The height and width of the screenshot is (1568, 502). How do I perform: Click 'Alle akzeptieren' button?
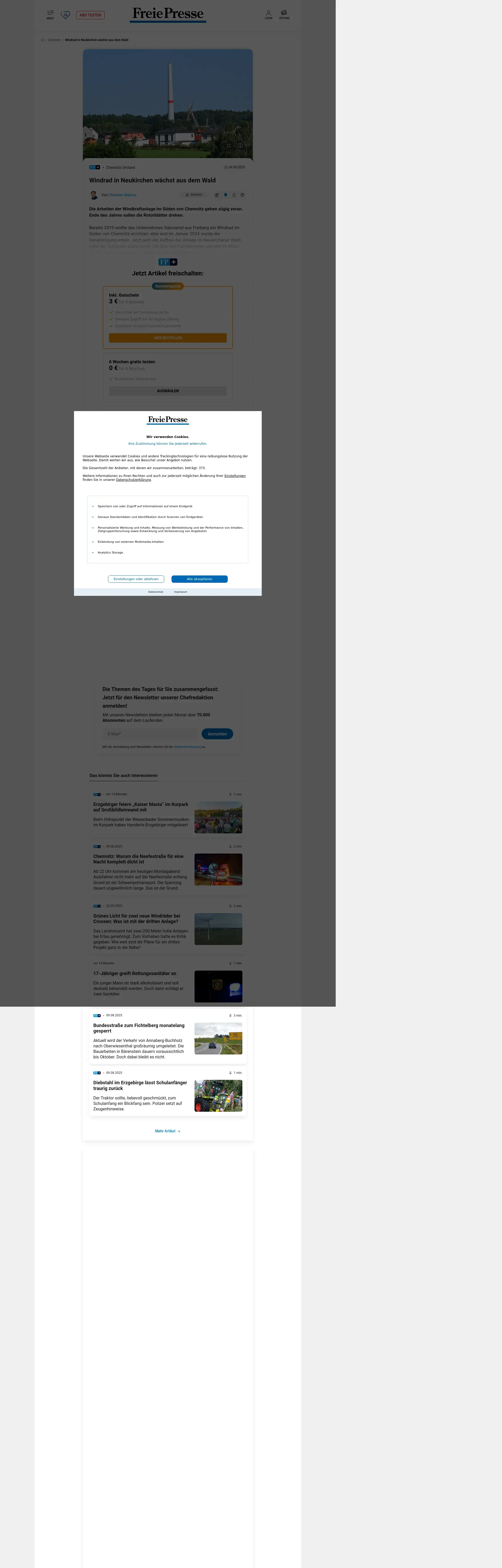(199, 579)
